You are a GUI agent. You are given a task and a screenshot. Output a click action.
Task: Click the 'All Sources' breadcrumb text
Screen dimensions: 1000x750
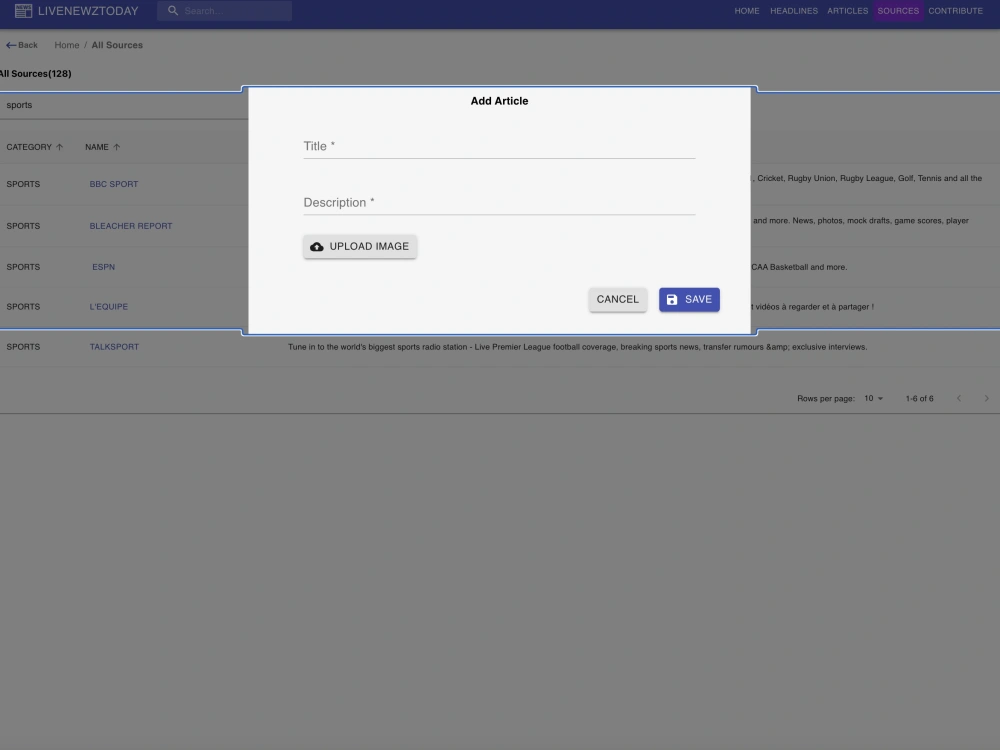click(117, 45)
